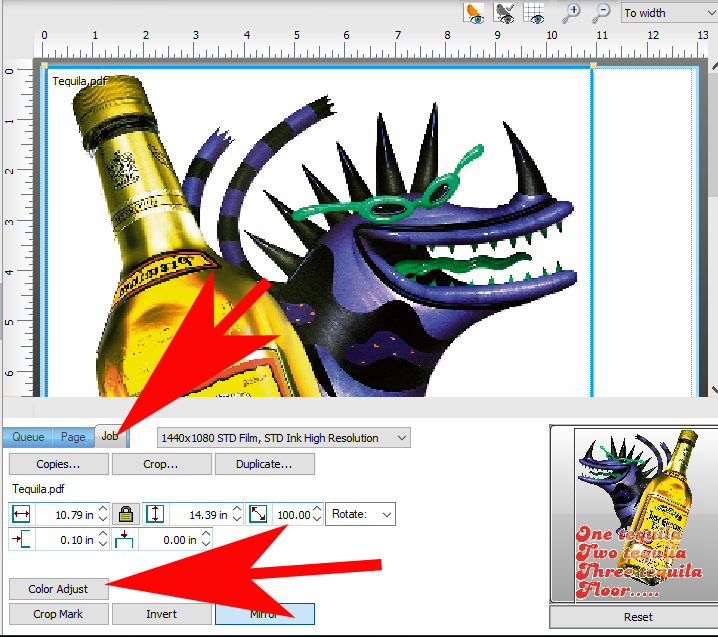Click the left margin offset icon
Screen dimensions: 718x637
[x=22, y=539]
